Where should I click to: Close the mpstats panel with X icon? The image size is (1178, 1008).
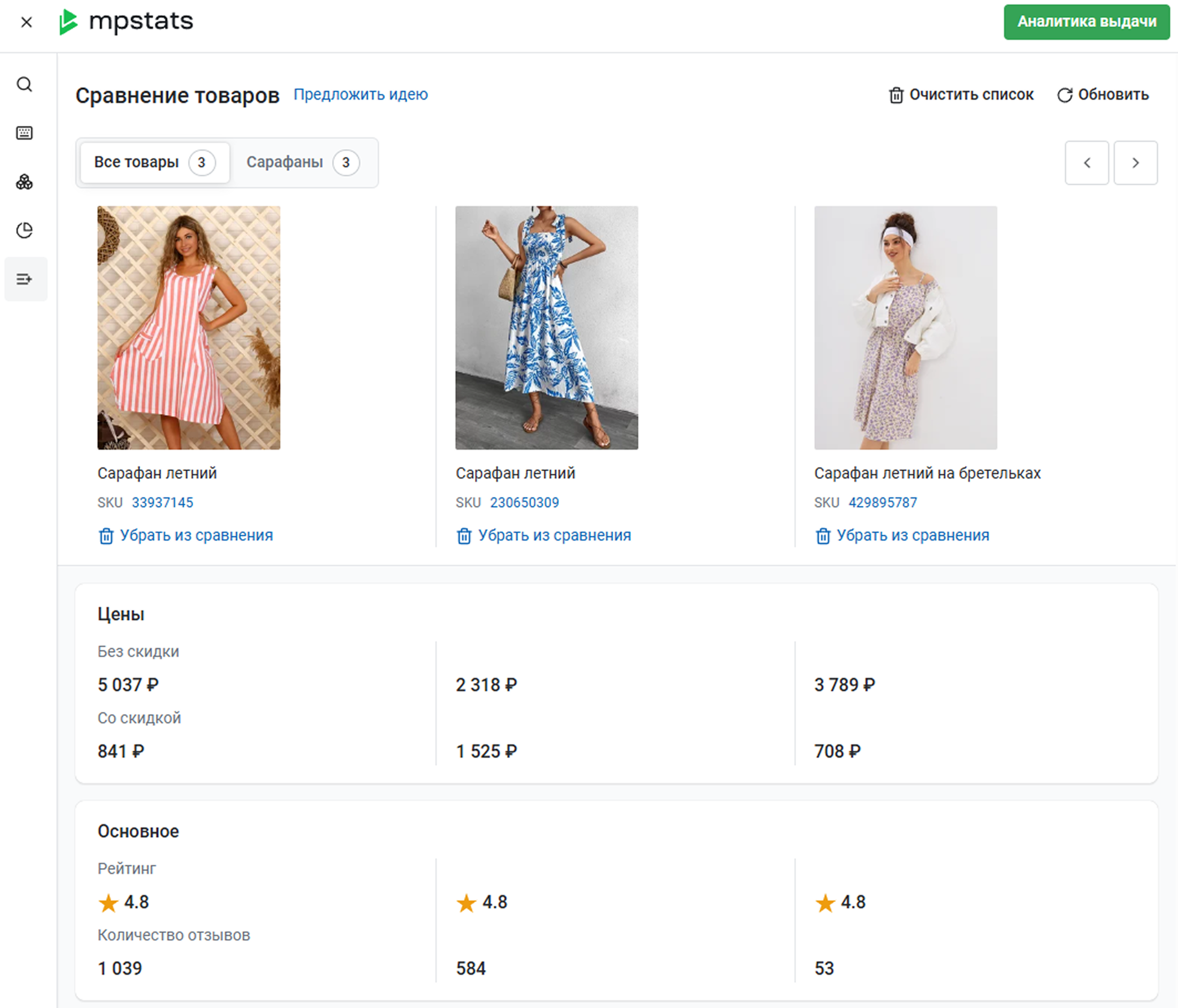[26, 22]
